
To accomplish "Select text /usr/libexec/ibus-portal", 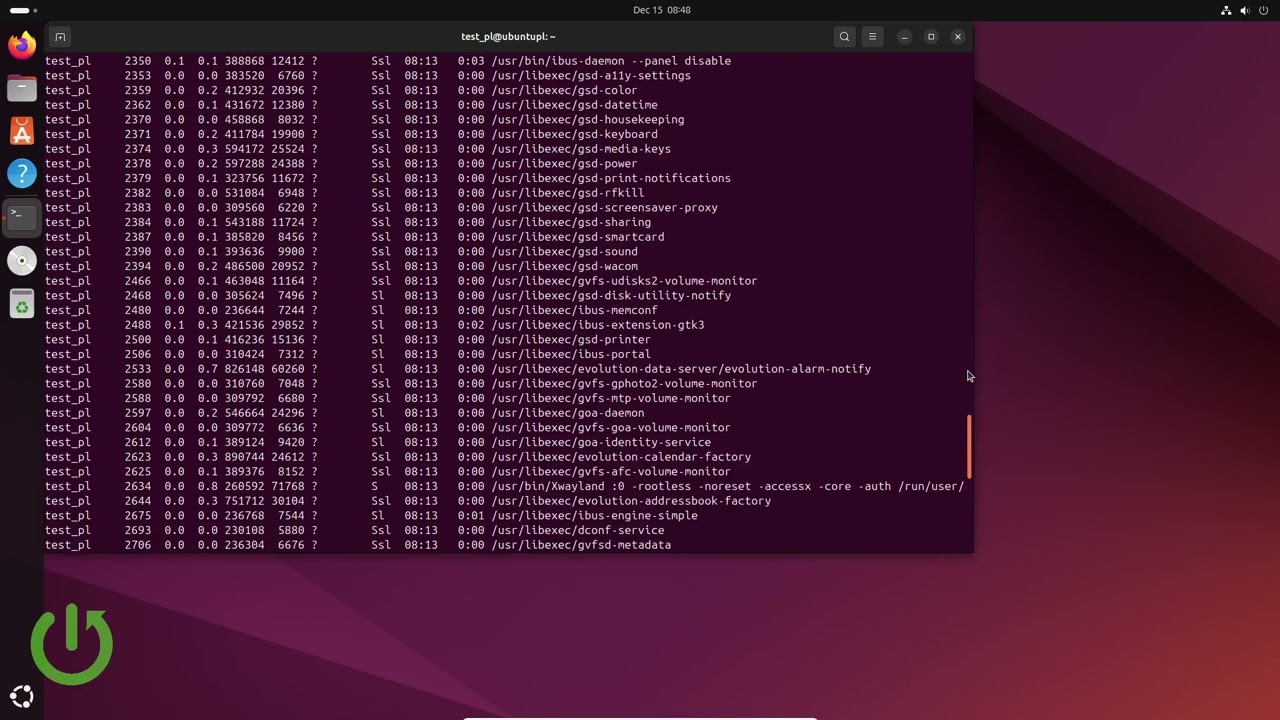I will pyautogui.click(x=571, y=354).
